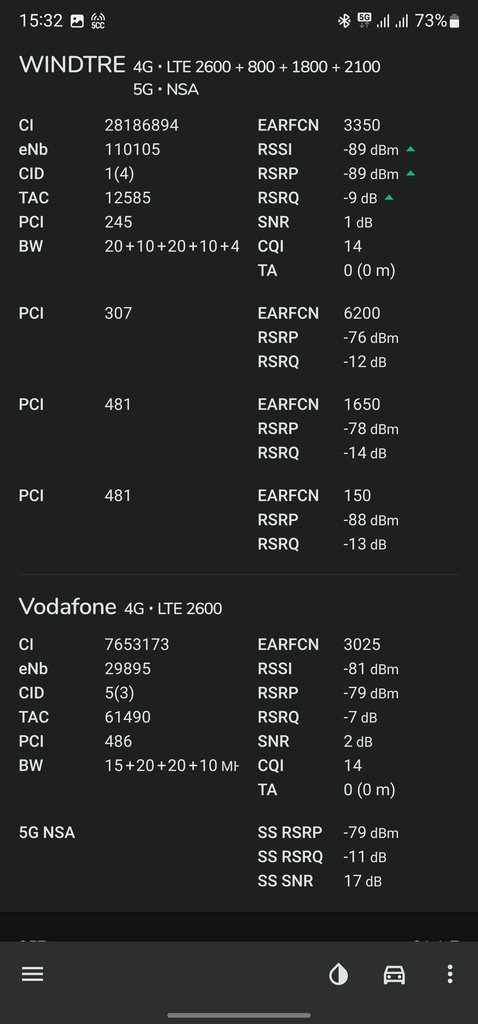The height and width of the screenshot is (1024, 478).
Task: Select the 5G NSA section label
Action: pos(47,833)
